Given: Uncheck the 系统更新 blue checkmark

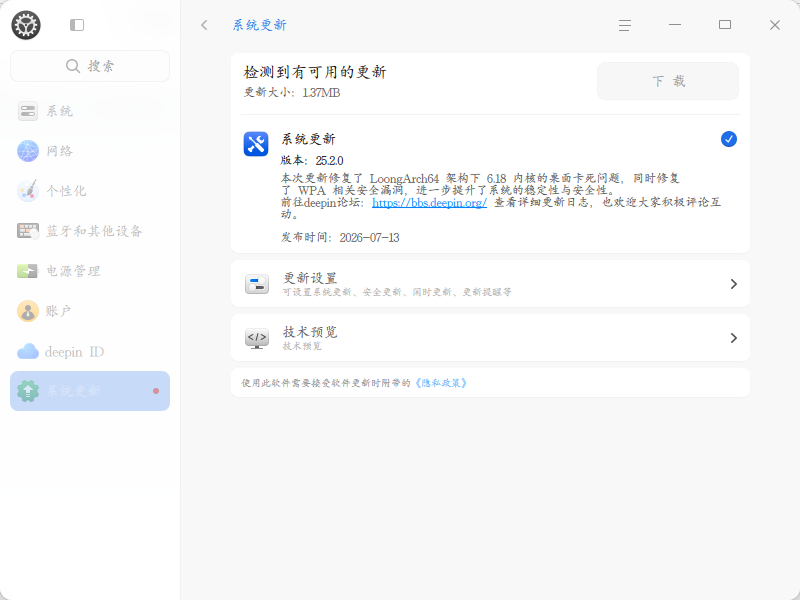Looking at the screenshot, I should coord(729,139).
